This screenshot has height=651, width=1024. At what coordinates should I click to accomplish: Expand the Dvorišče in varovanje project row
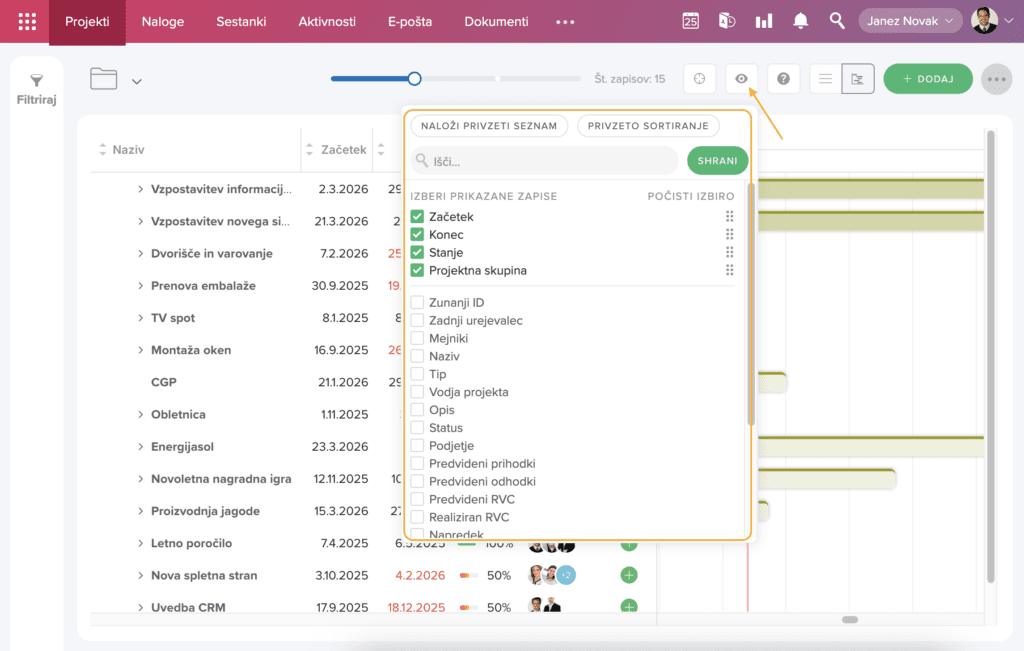click(141, 254)
